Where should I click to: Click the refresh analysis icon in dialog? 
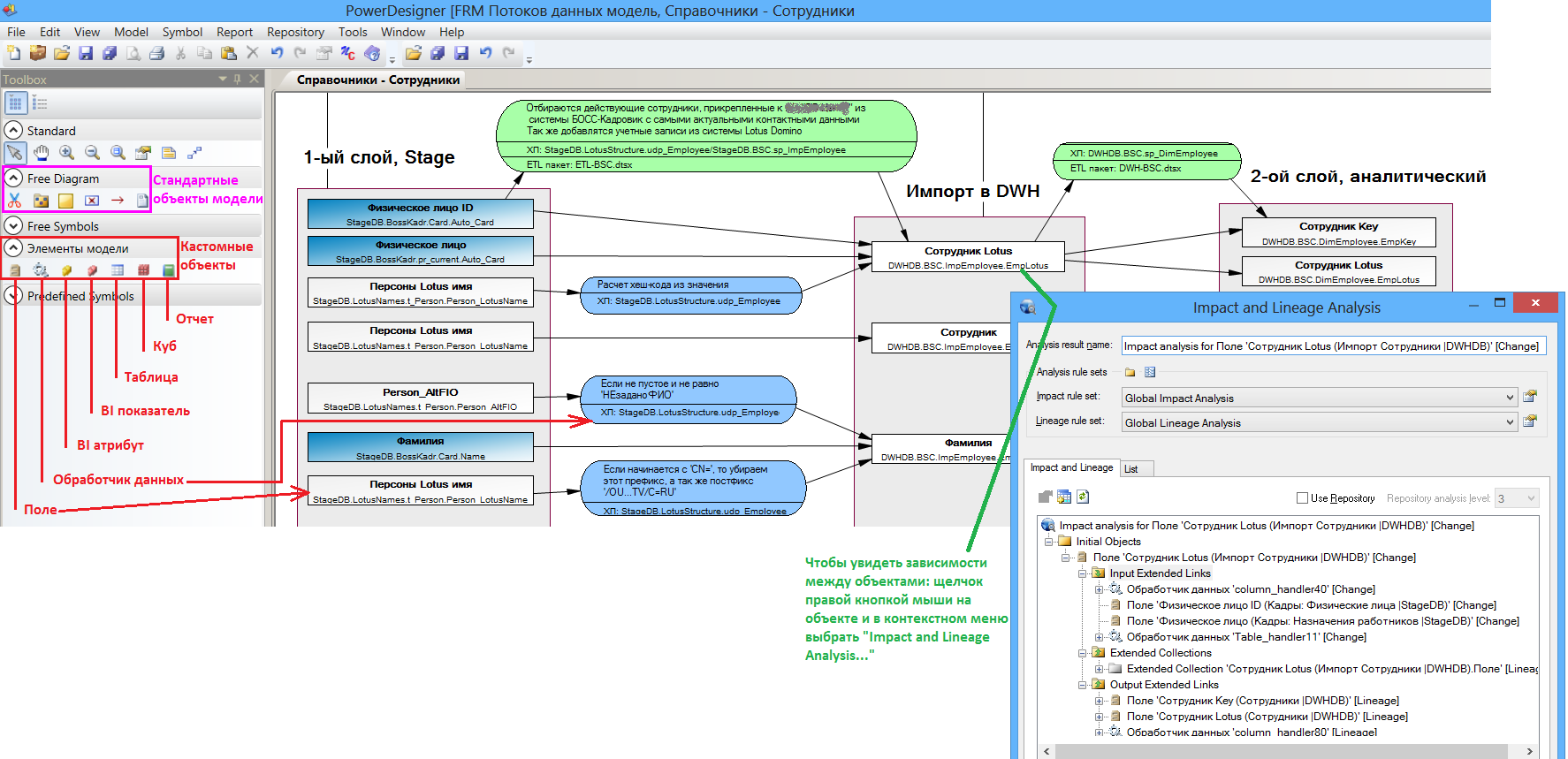tap(1083, 497)
